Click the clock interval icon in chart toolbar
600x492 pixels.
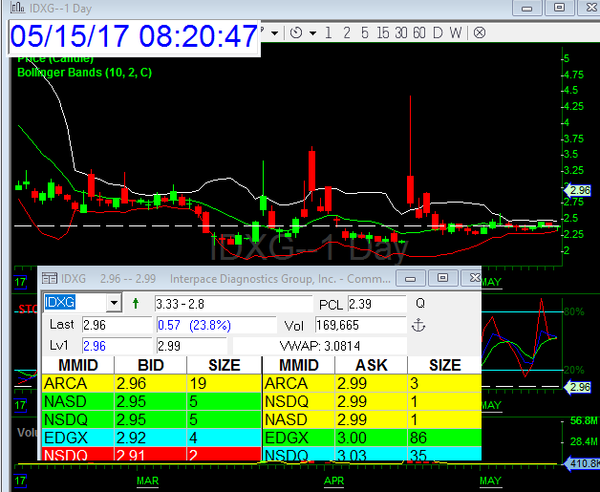point(297,32)
